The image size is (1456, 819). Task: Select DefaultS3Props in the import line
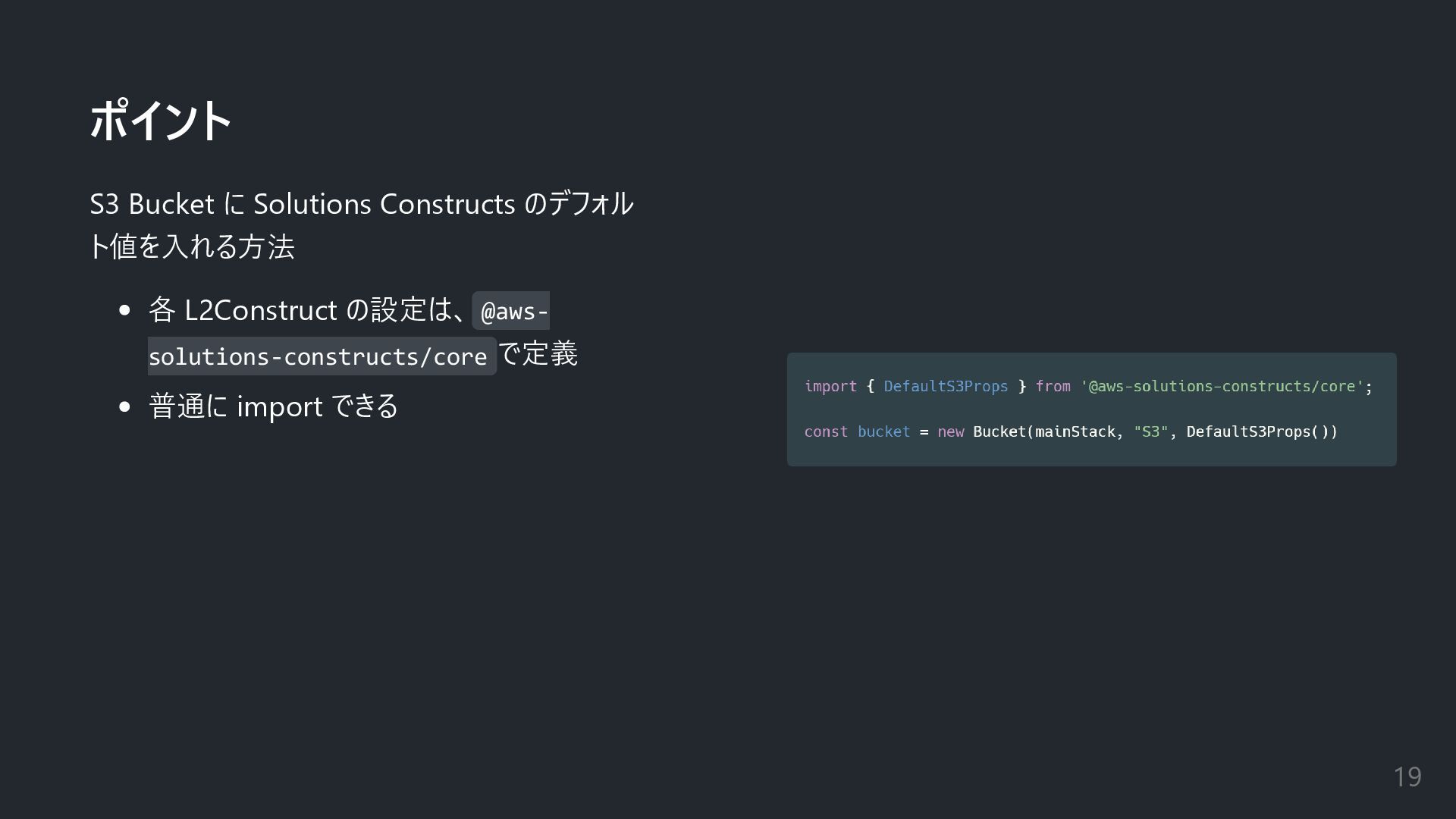click(x=946, y=387)
